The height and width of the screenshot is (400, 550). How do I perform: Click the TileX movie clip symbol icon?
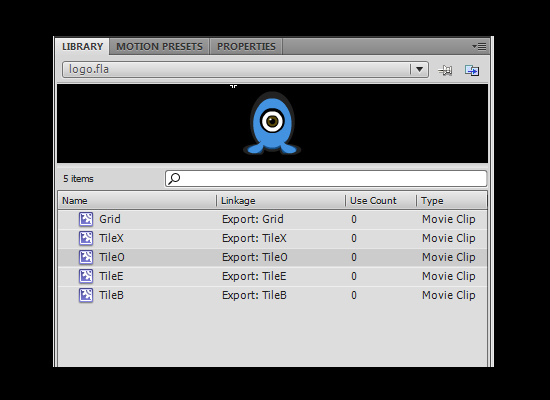tap(86, 238)
